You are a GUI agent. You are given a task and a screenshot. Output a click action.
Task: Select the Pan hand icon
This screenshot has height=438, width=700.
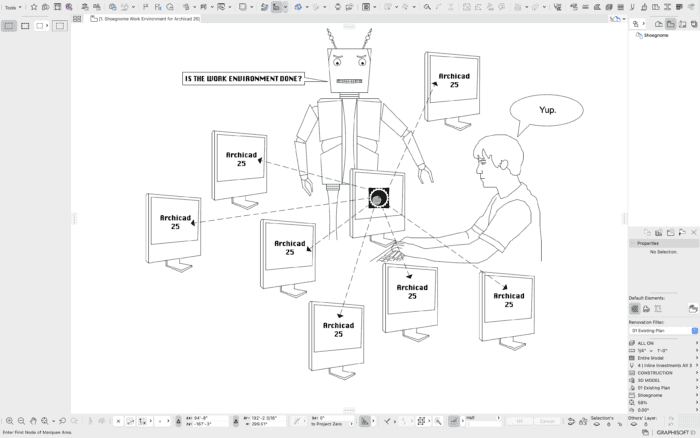(33, 421)
